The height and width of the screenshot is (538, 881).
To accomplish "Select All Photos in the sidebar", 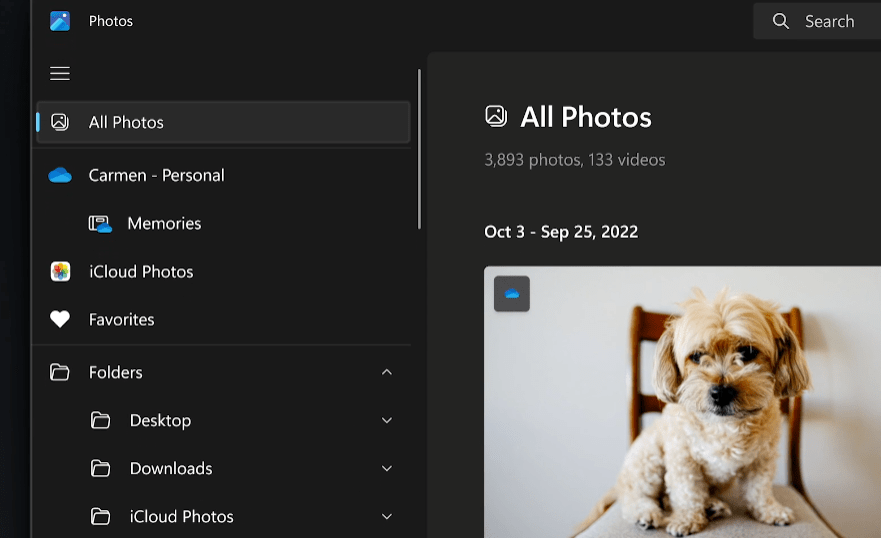I will click(x=126, y=122).
